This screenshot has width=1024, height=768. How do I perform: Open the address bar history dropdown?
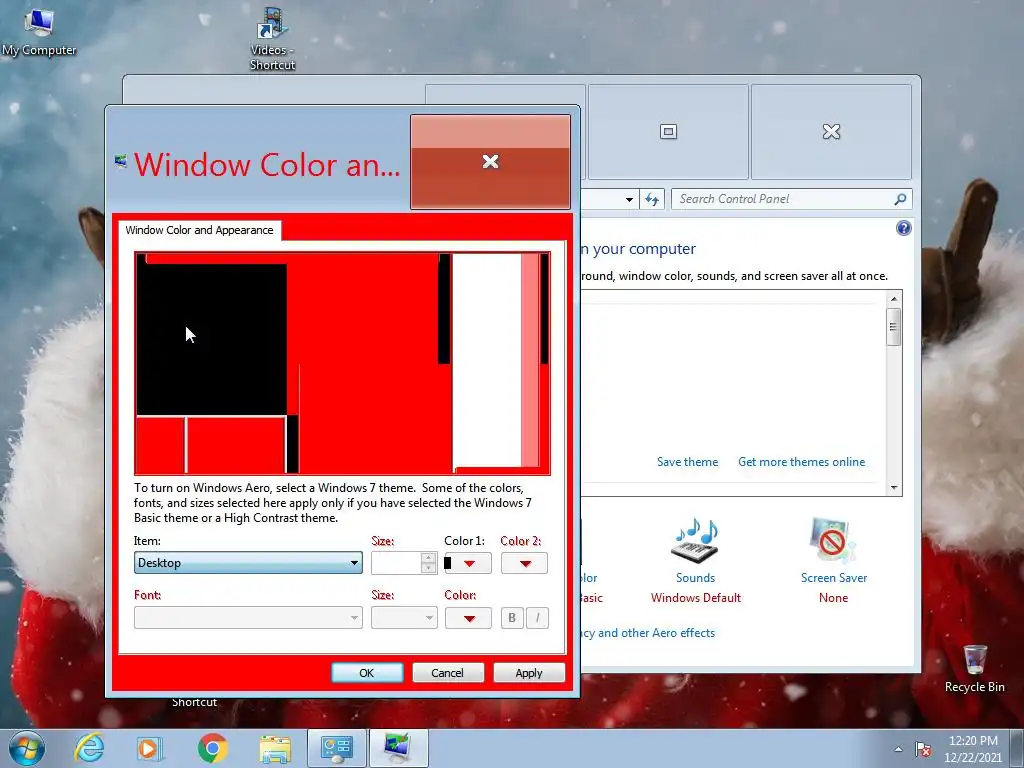pos(629,199)
